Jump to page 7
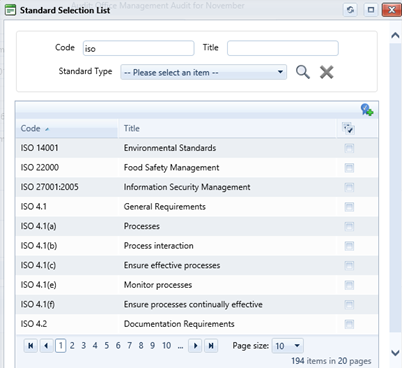The height and width of the screenshot is (368, 402). coord(130,346)
